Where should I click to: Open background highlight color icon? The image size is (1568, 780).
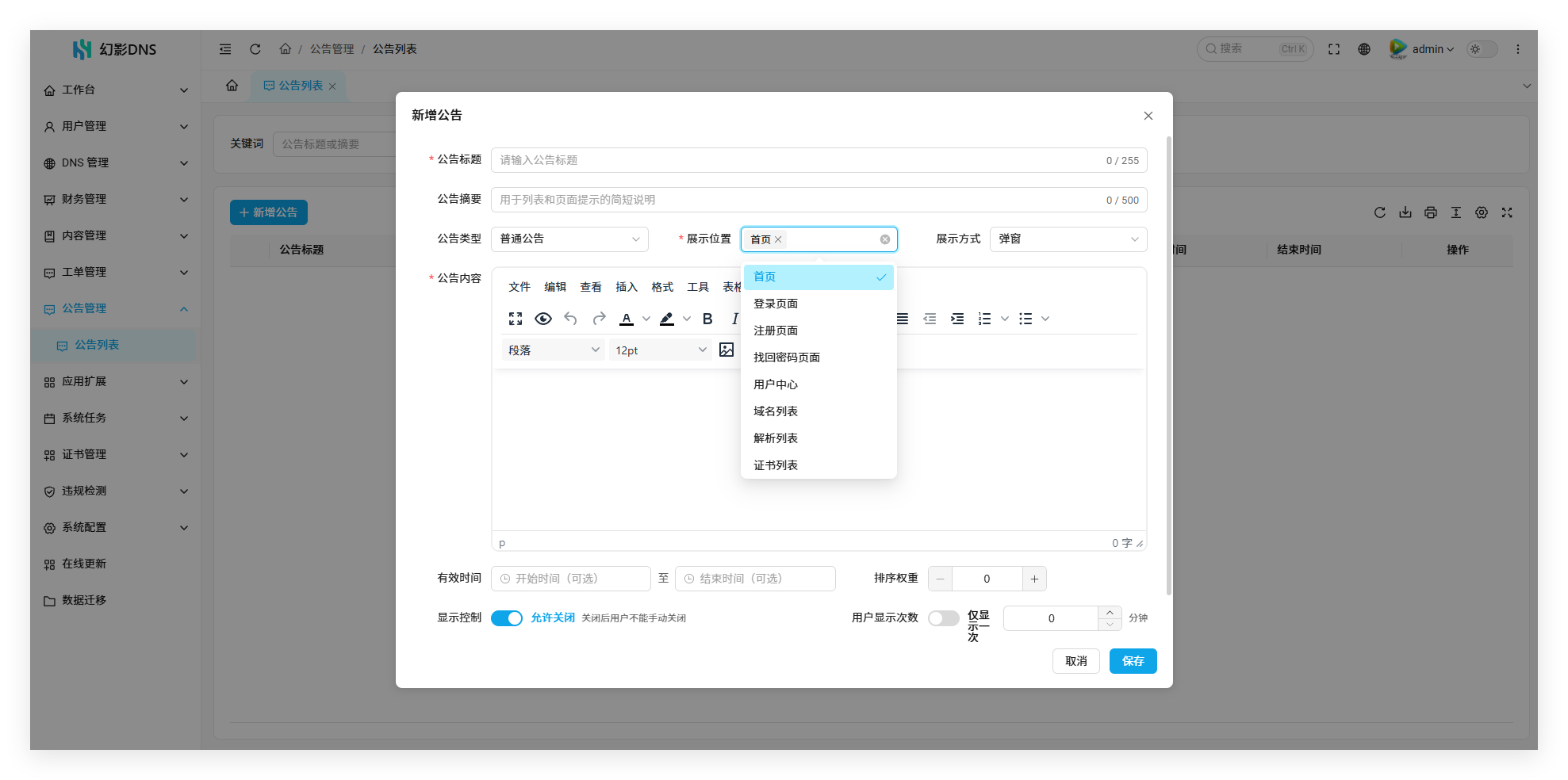667,319
